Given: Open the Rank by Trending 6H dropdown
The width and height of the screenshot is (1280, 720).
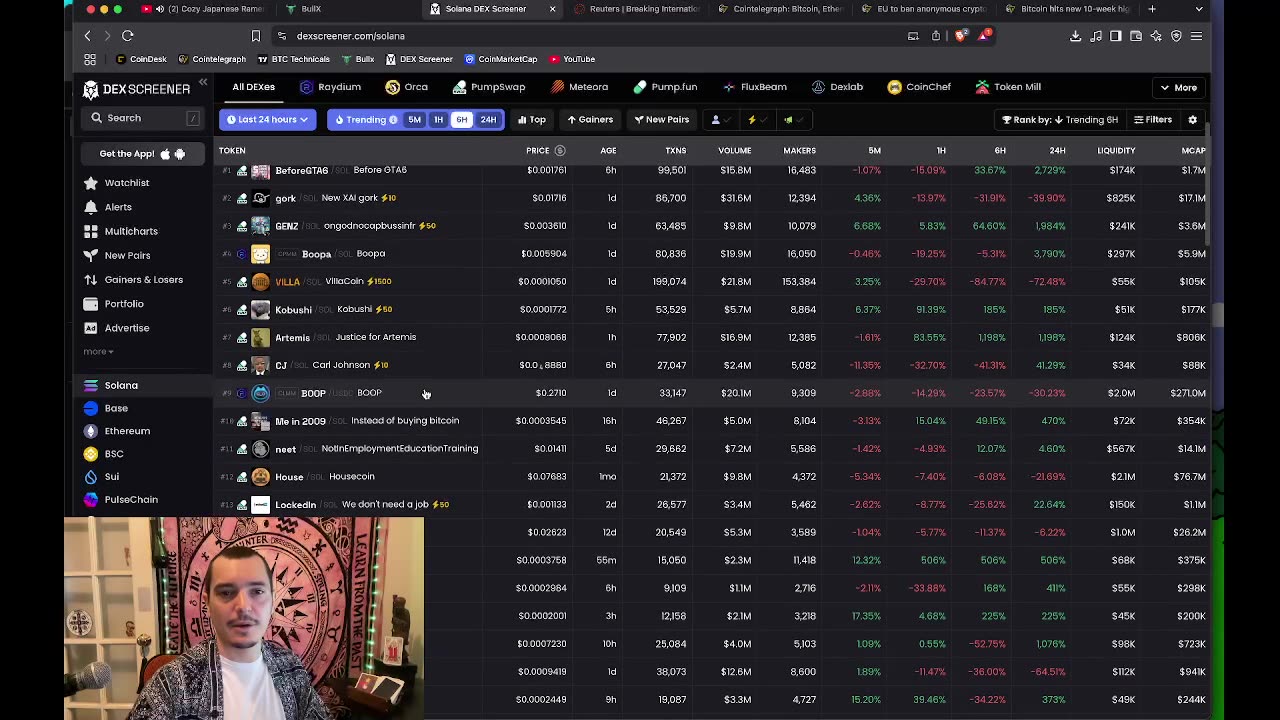Looking at the screenshot, I should (x=1060, y=120).
